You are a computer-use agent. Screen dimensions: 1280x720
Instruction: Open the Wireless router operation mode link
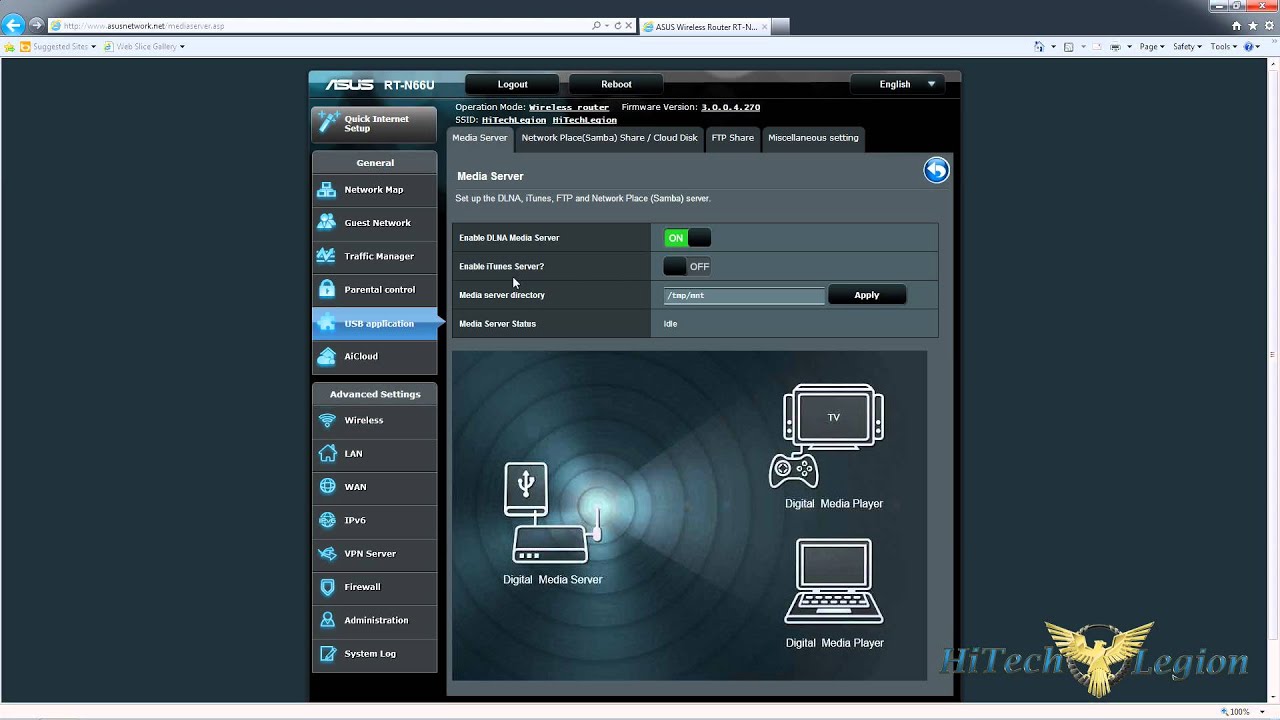click(x=569, y=107)
